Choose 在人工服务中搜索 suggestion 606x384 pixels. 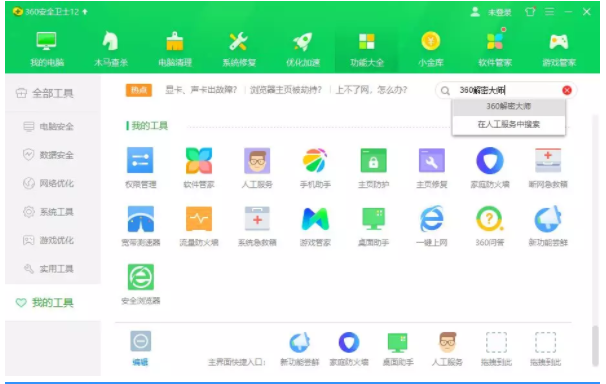[508, 124]
